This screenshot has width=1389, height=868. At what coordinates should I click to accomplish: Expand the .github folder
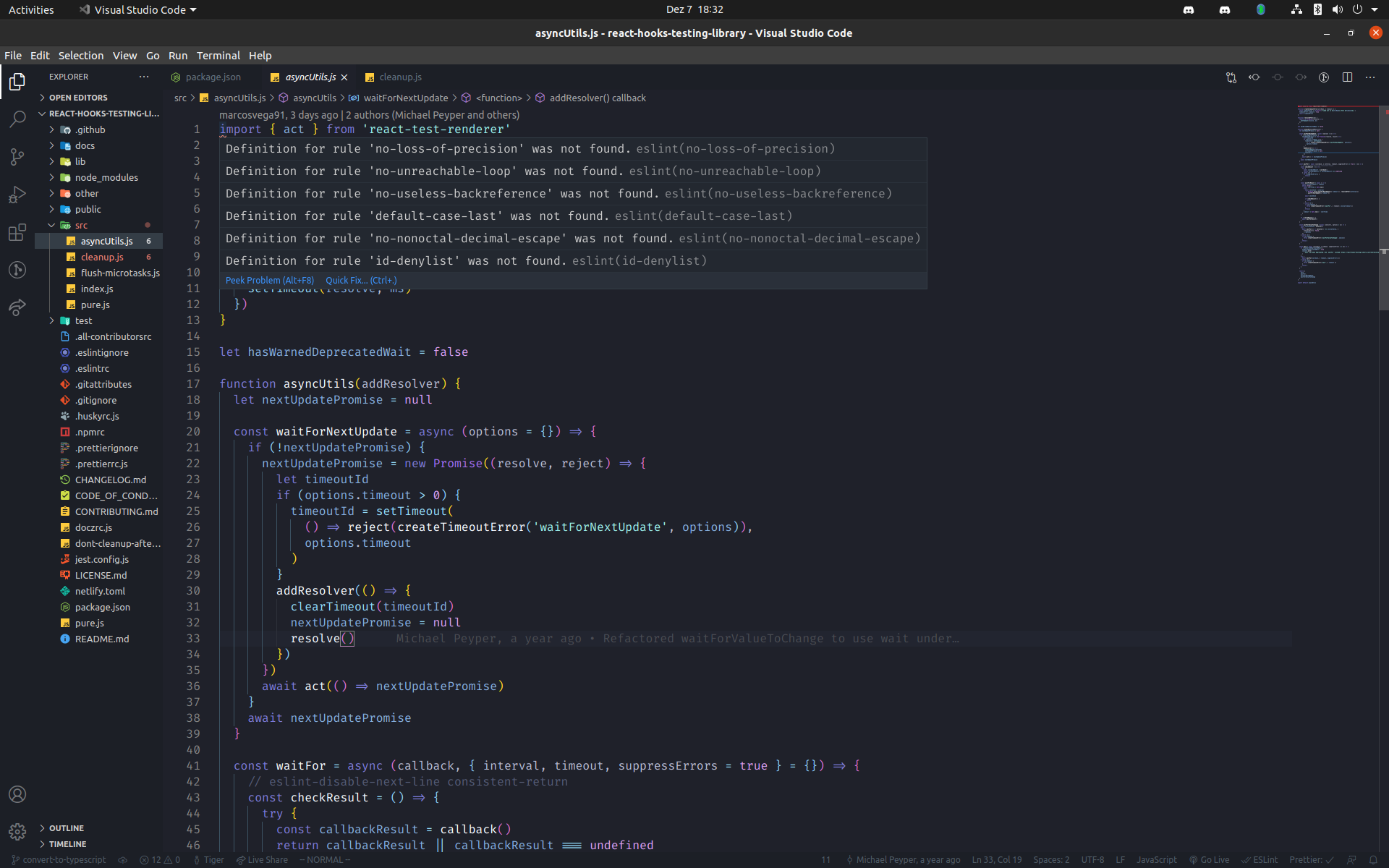(x=90, y=129)
